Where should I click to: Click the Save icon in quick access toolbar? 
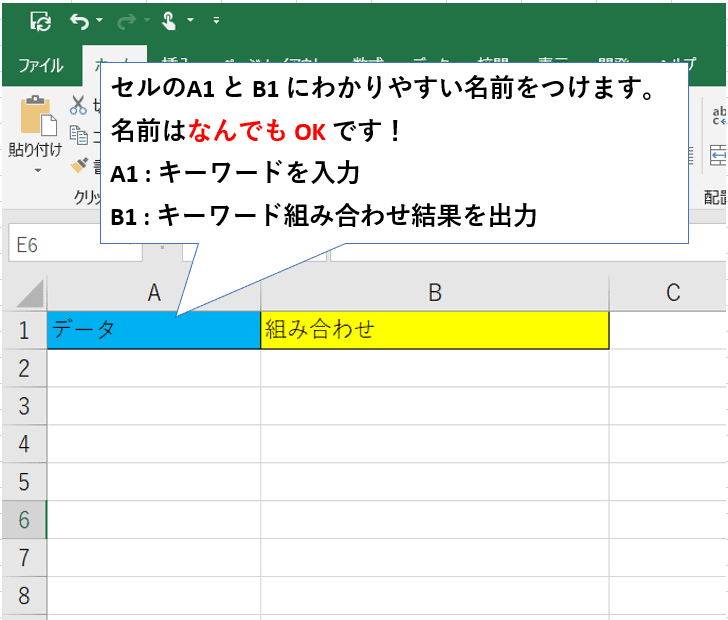(41, 20)
